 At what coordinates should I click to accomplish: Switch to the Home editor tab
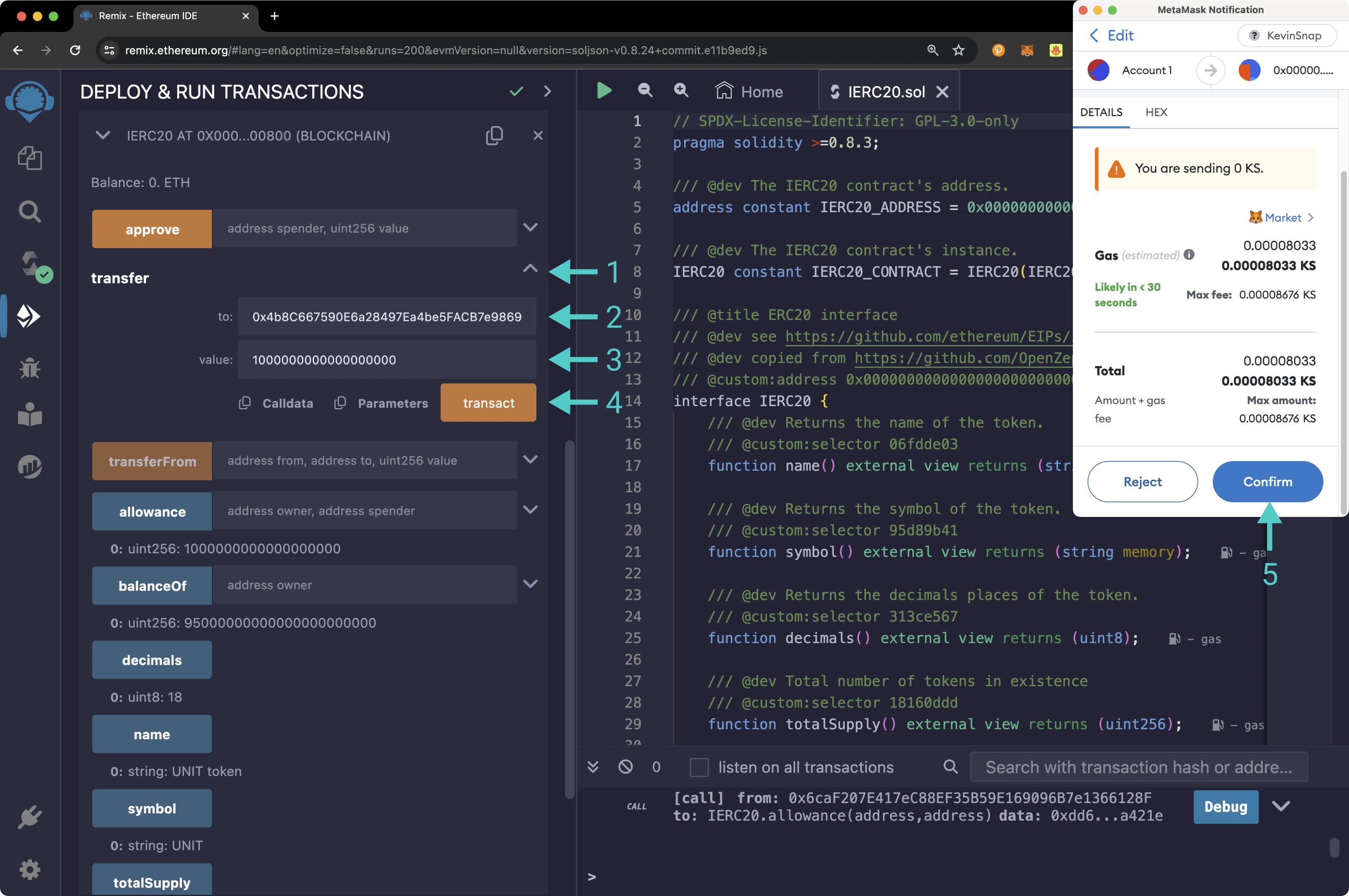[x=749, y=92]
